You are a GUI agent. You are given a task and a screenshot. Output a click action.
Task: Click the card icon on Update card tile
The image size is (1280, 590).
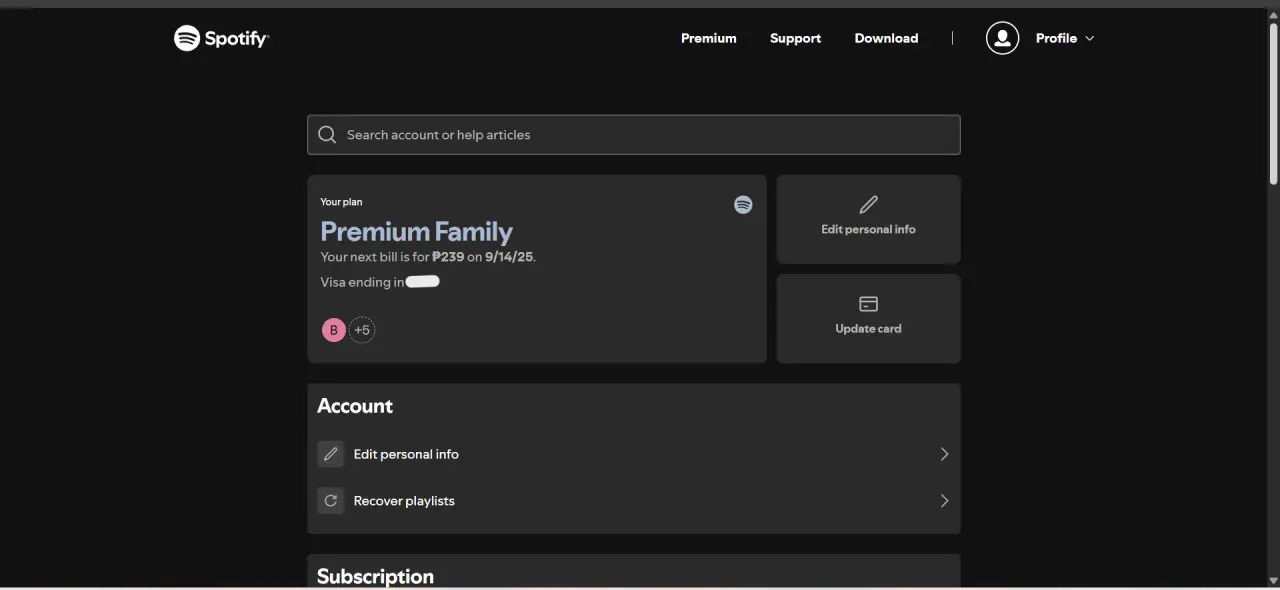[868, 303]
